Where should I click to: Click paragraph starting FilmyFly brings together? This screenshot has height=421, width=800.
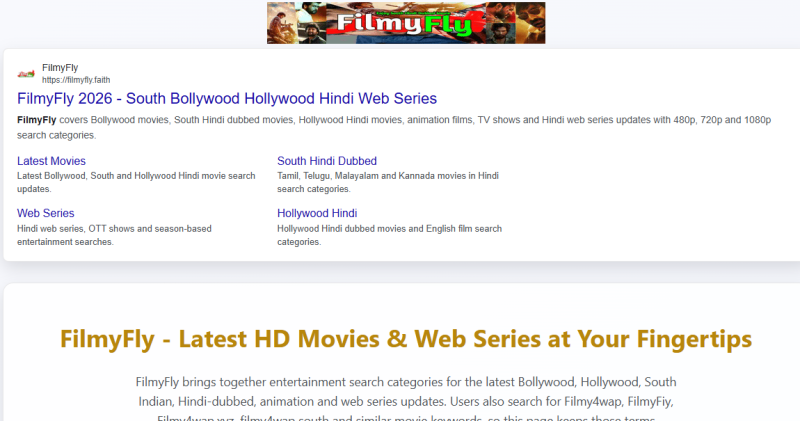[x=406, y=401]
